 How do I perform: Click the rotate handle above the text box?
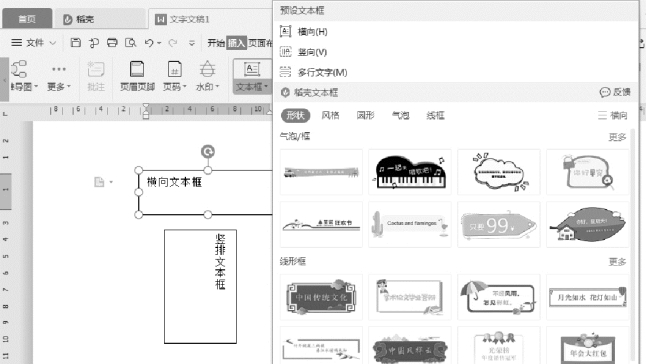tap(208, 152)
